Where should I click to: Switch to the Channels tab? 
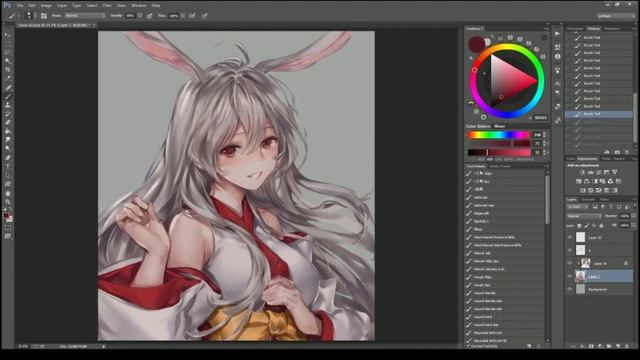pyautogui.click(x=588, y=199)
